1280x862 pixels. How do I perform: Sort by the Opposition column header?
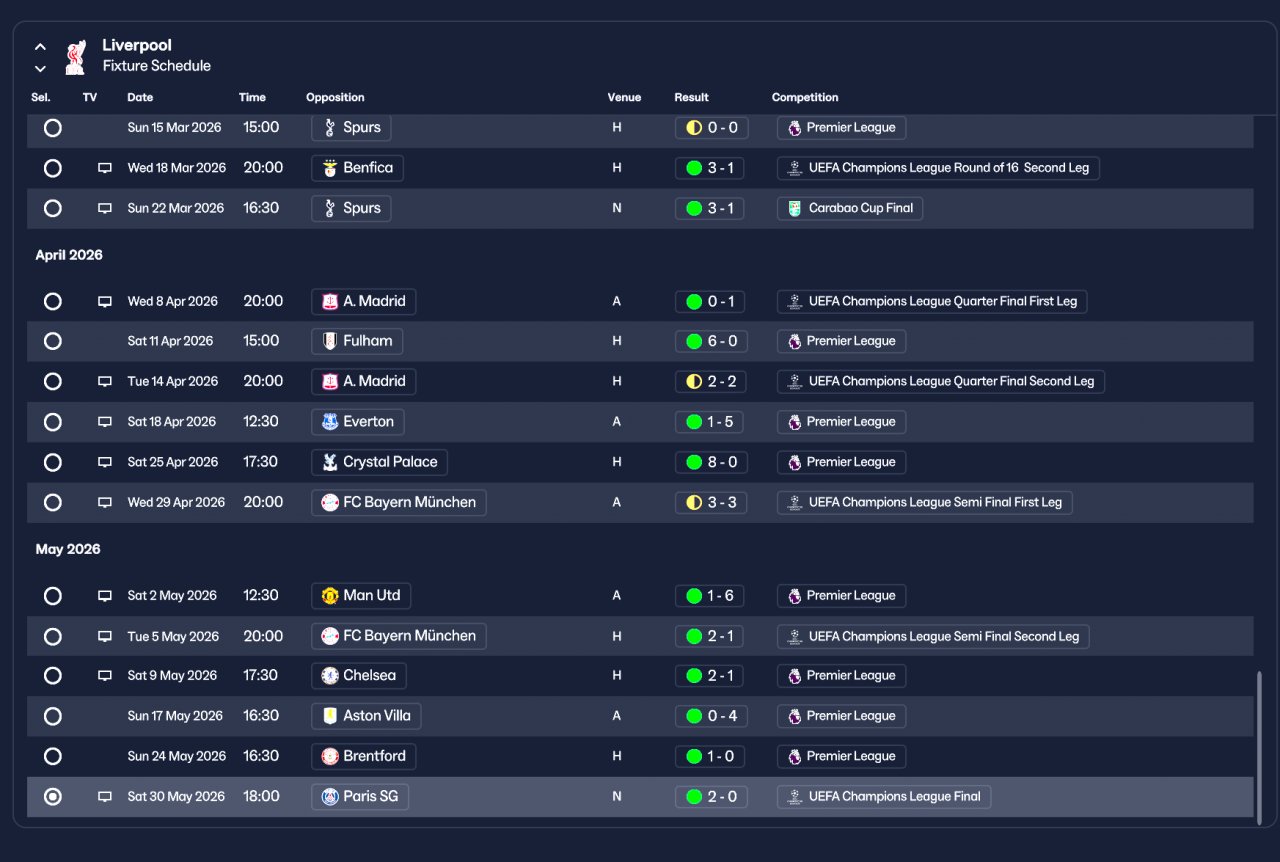click(335, 97)
